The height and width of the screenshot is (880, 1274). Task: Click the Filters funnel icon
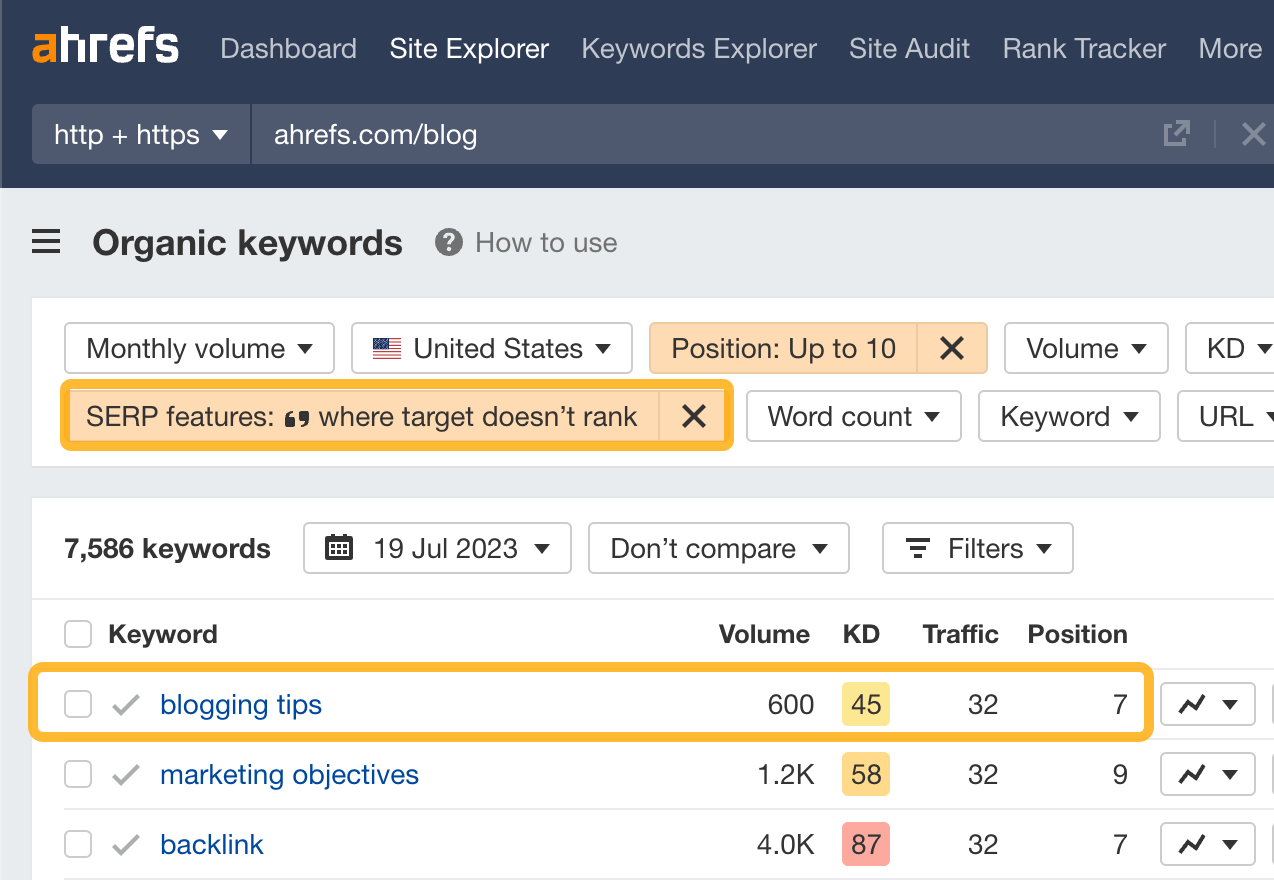point(917,548)
